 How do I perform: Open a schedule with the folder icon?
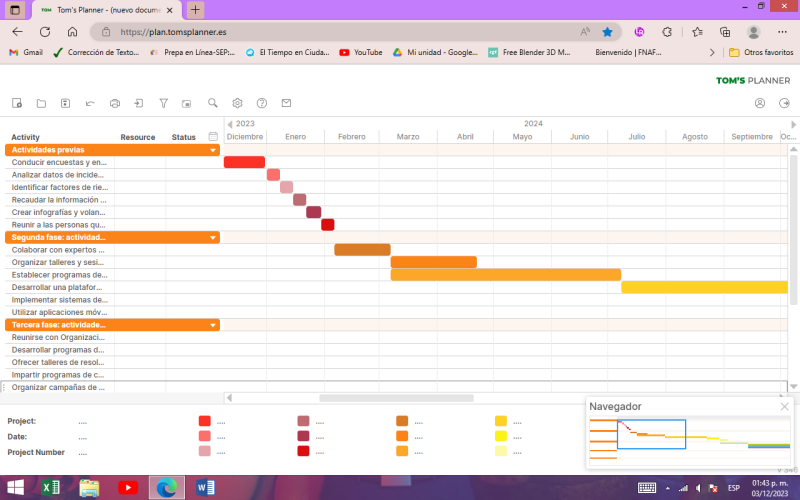coord(41,103)
